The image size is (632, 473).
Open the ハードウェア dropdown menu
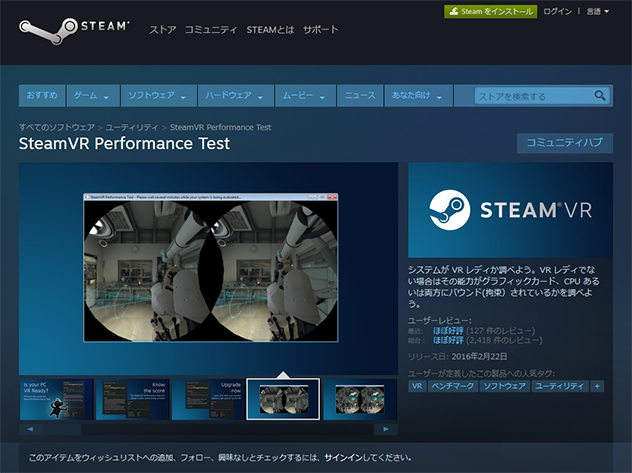pos(235,95)
